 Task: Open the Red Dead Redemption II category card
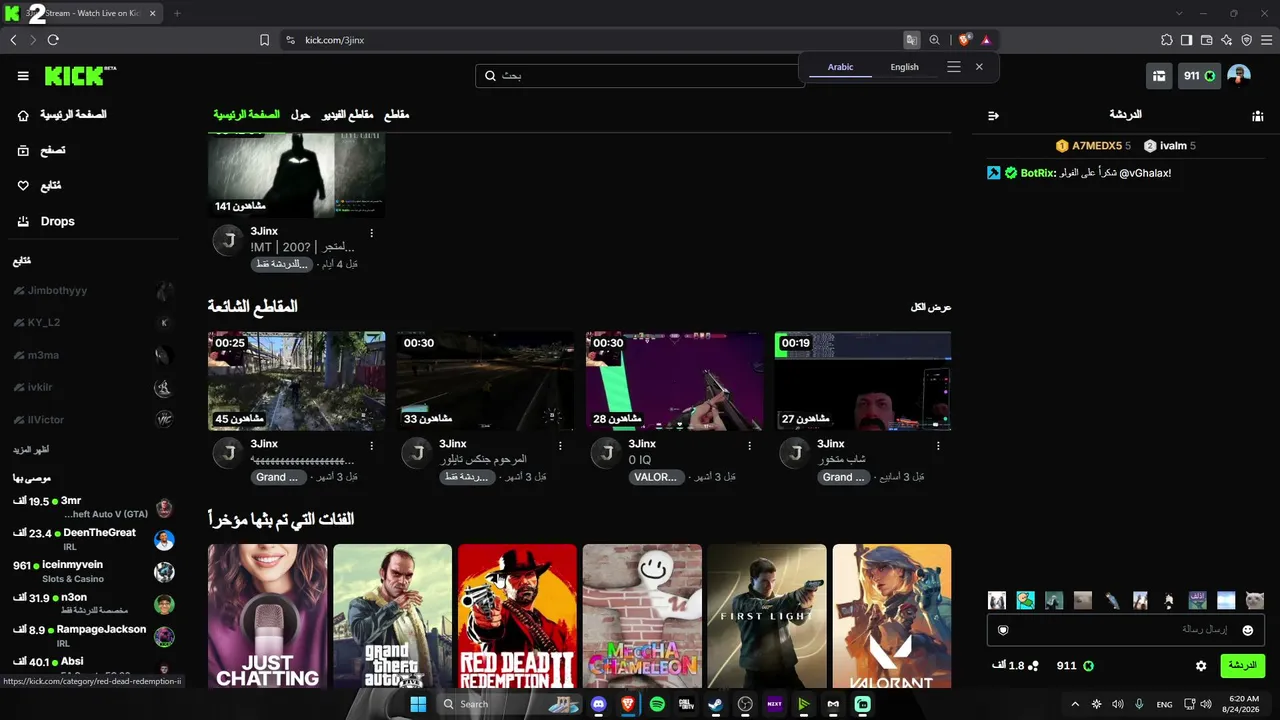(517, 616)
